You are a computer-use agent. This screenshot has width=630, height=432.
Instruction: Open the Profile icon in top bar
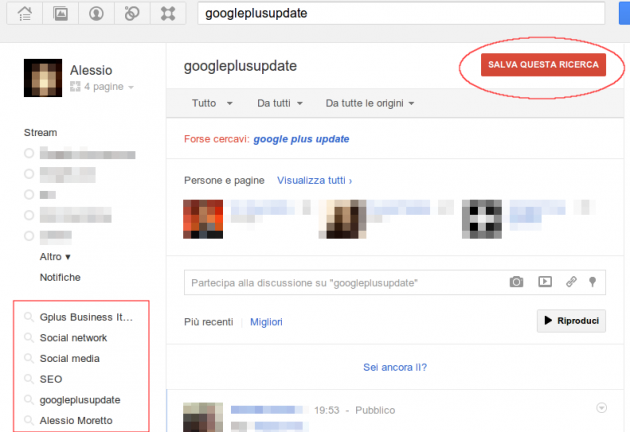pyautogui.click(x=96, y=13)
